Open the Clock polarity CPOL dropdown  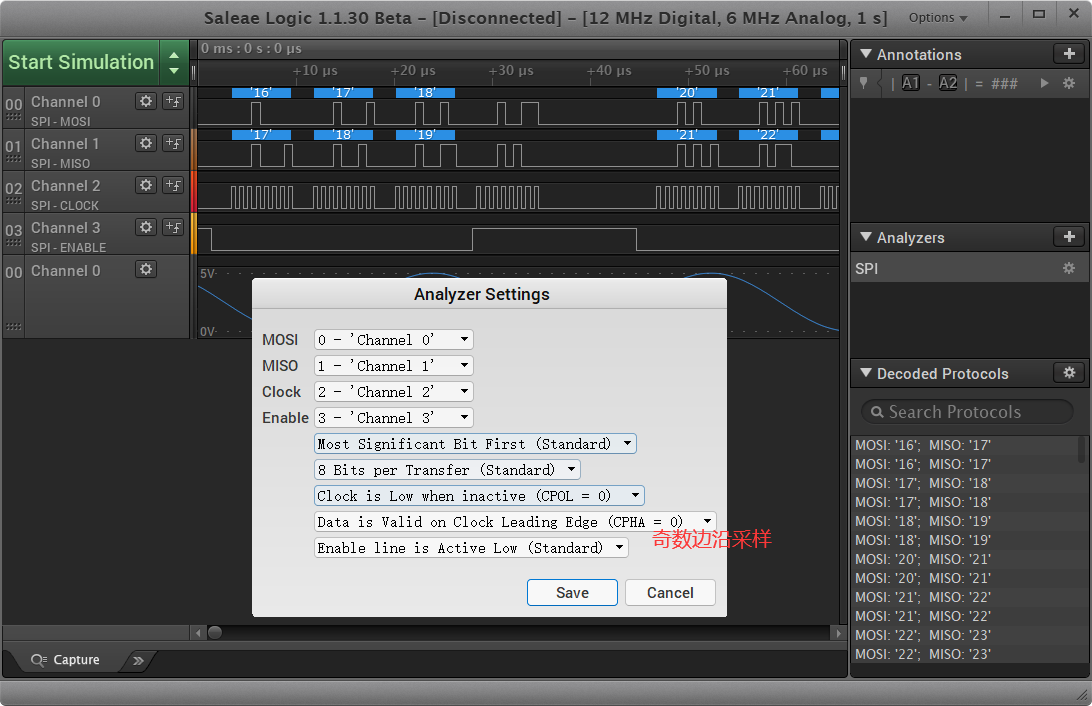pyautogui.click(x=479, y=496)
